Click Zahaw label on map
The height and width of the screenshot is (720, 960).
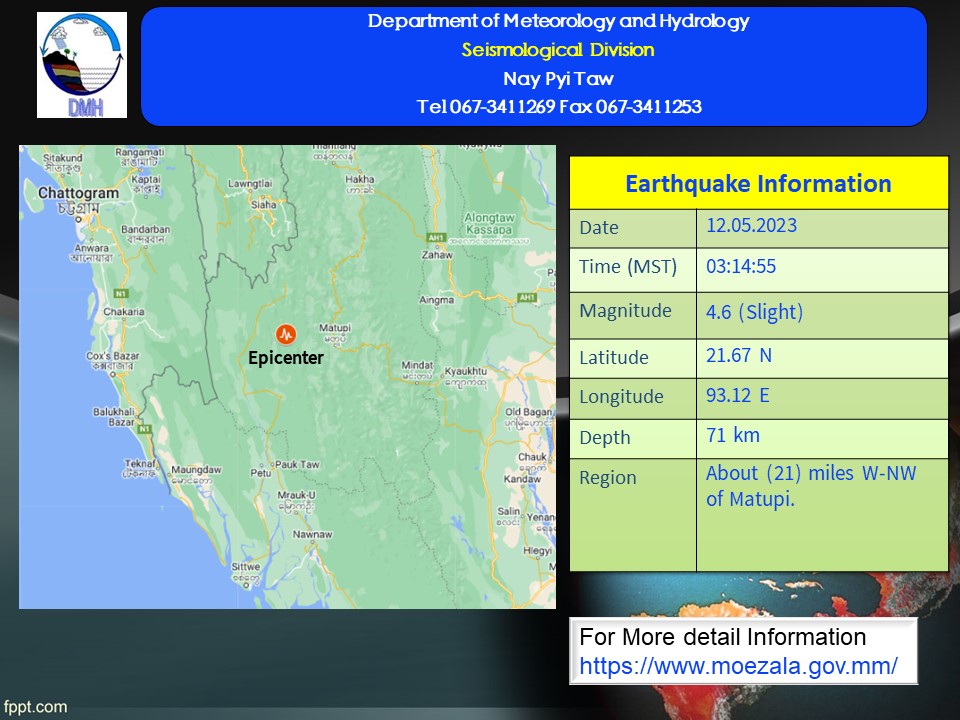437,255
